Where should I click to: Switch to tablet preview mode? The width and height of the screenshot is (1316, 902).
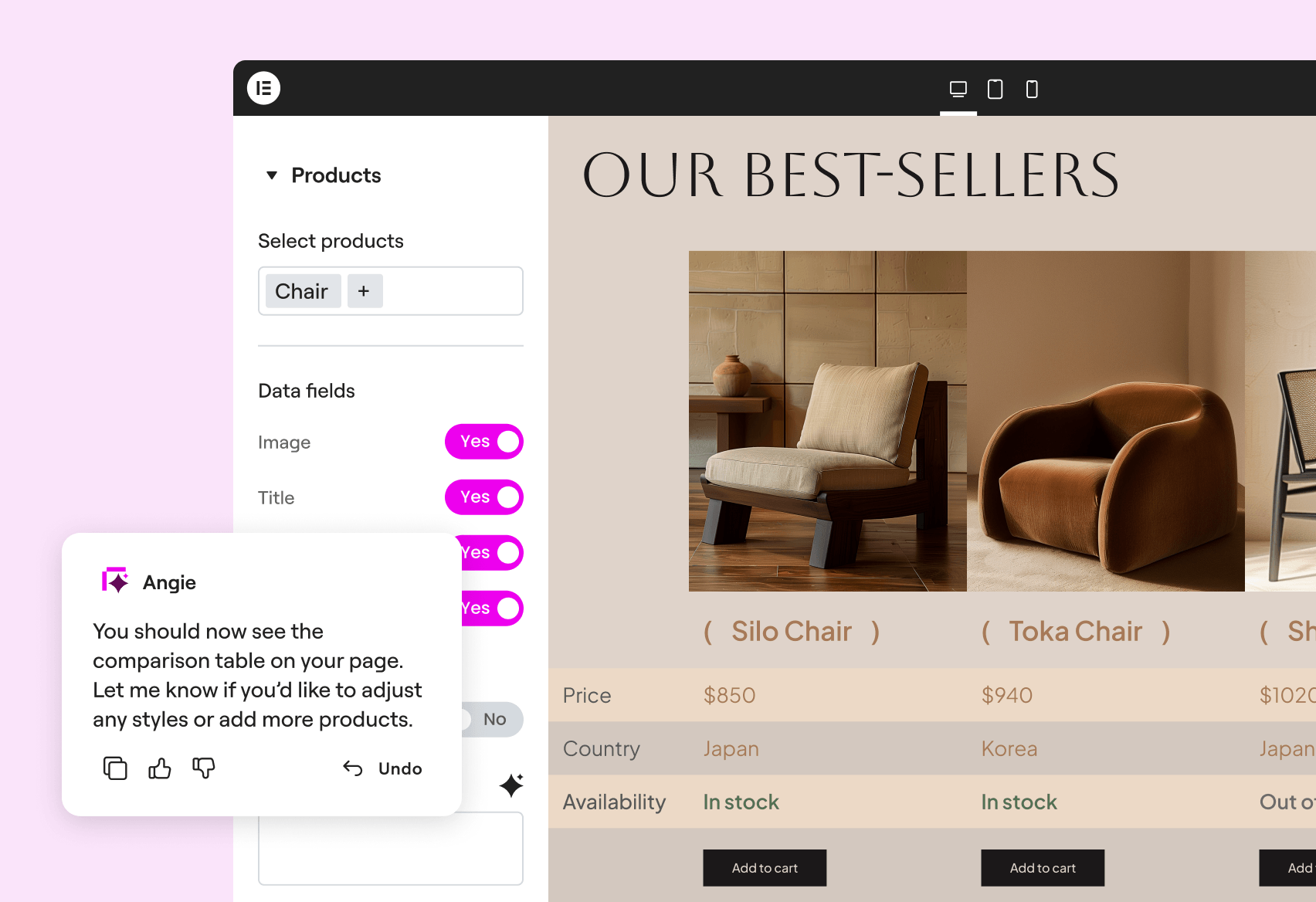click(995, 90)
